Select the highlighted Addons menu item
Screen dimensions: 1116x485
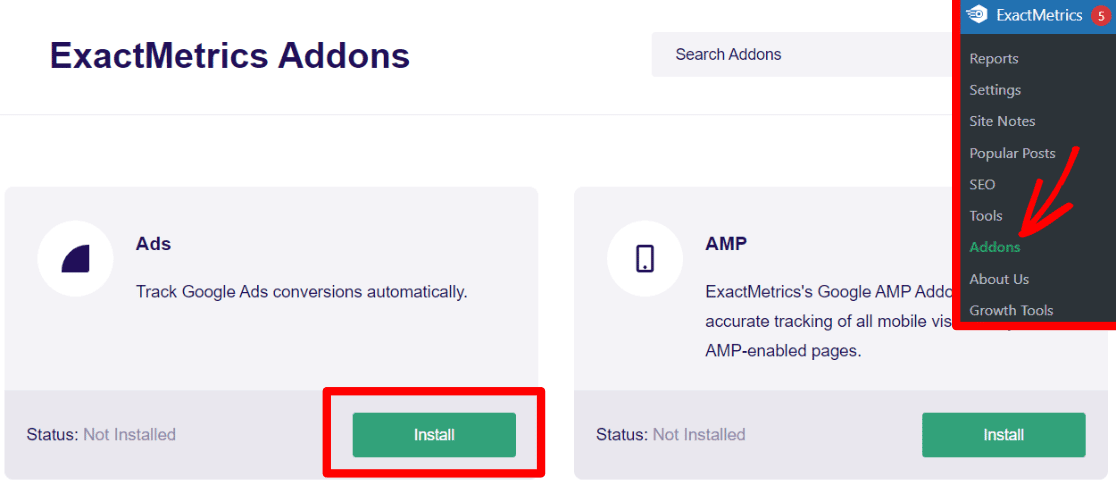pos(994,247)
